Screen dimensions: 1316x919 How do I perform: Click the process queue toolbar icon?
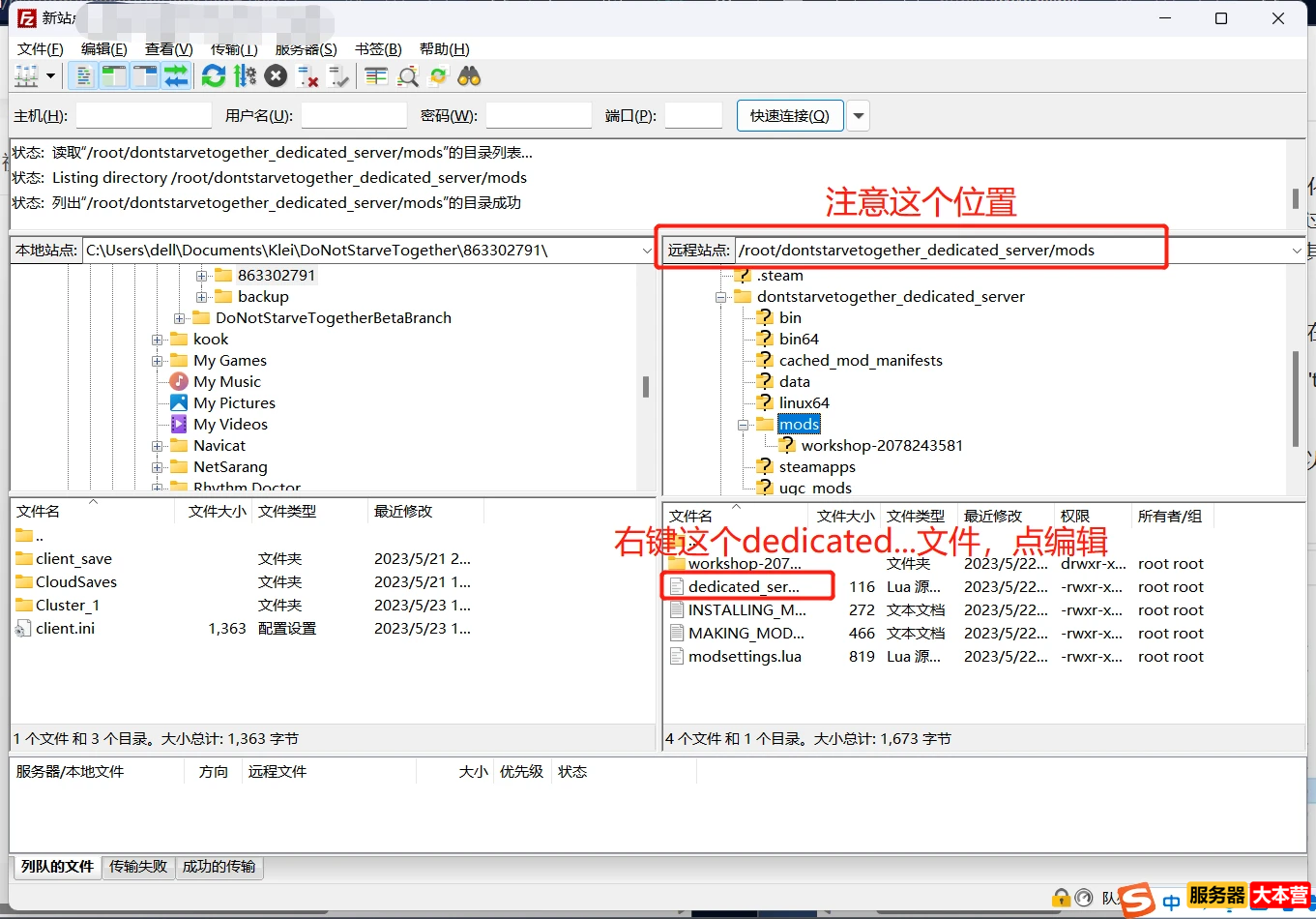245,75
